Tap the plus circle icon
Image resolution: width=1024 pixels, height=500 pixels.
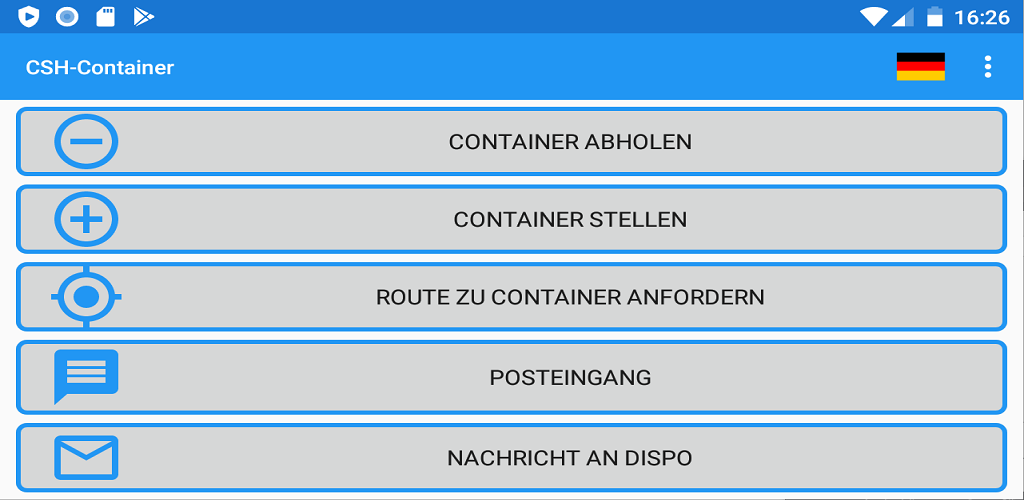(x=86, y=219)
